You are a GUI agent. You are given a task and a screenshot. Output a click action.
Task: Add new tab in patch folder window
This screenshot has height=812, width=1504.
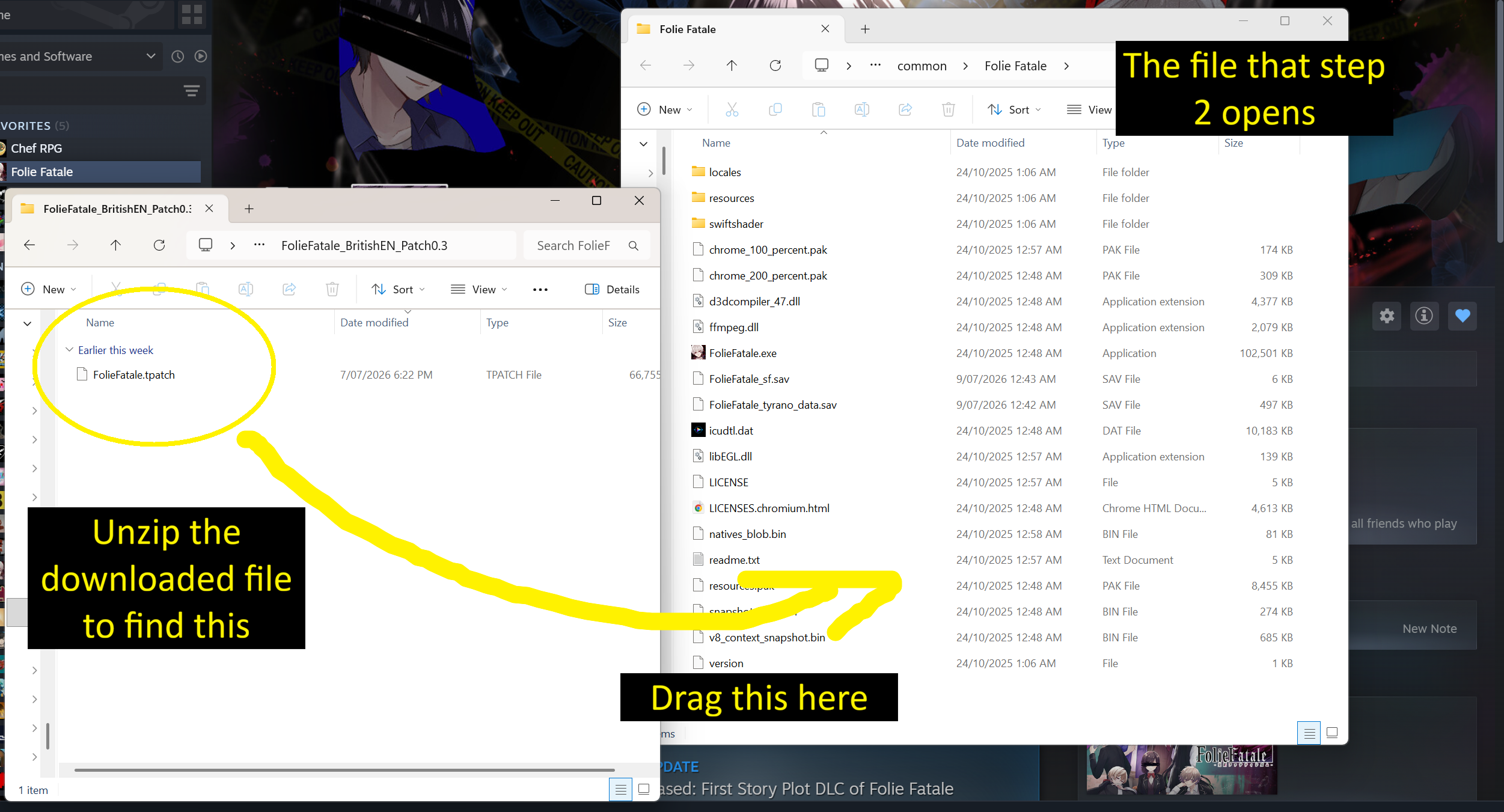[249, 209]
